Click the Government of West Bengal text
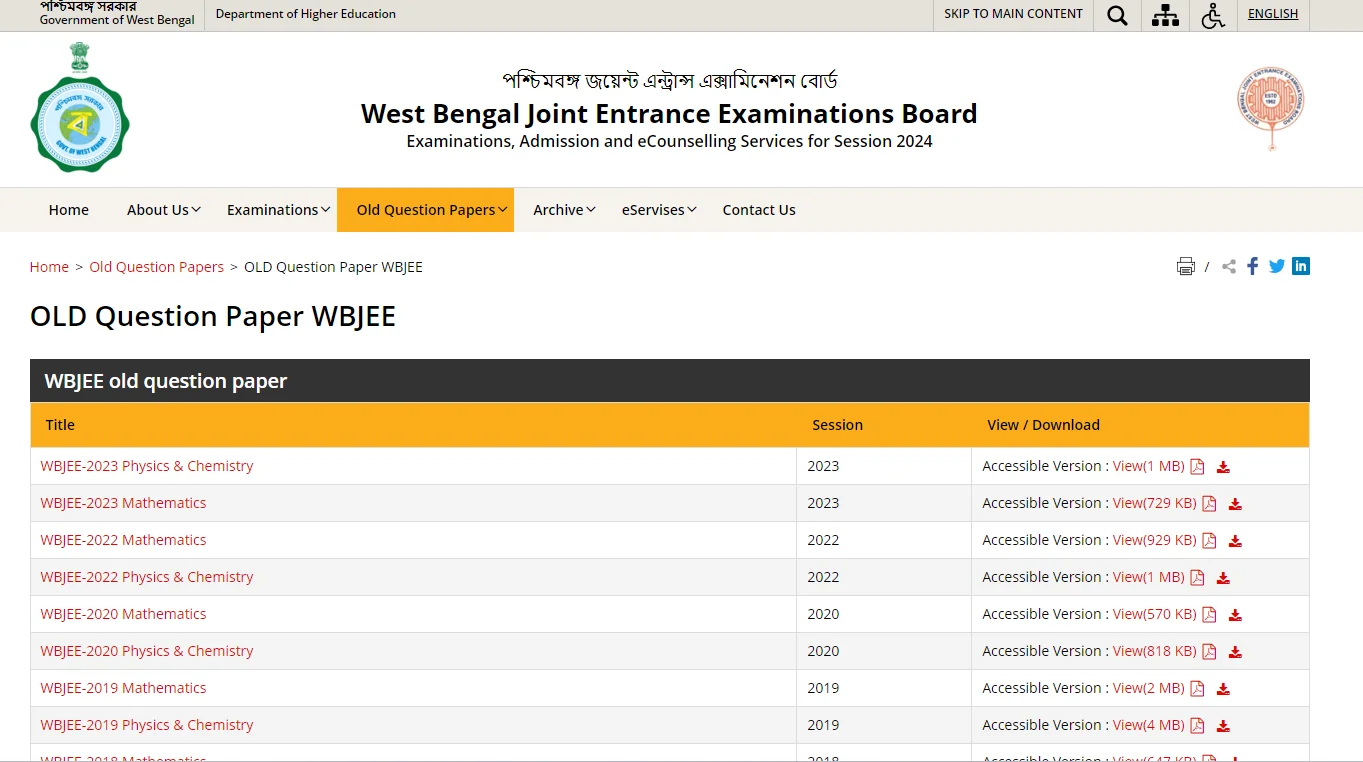Viewport: 1363px width, 762px height. click(117, 20)
